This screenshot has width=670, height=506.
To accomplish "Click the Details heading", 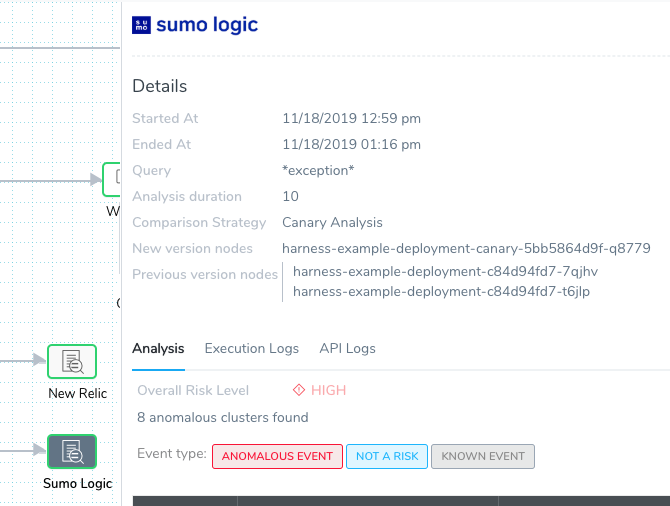I will pyautogui.click(x=159, y=86).
